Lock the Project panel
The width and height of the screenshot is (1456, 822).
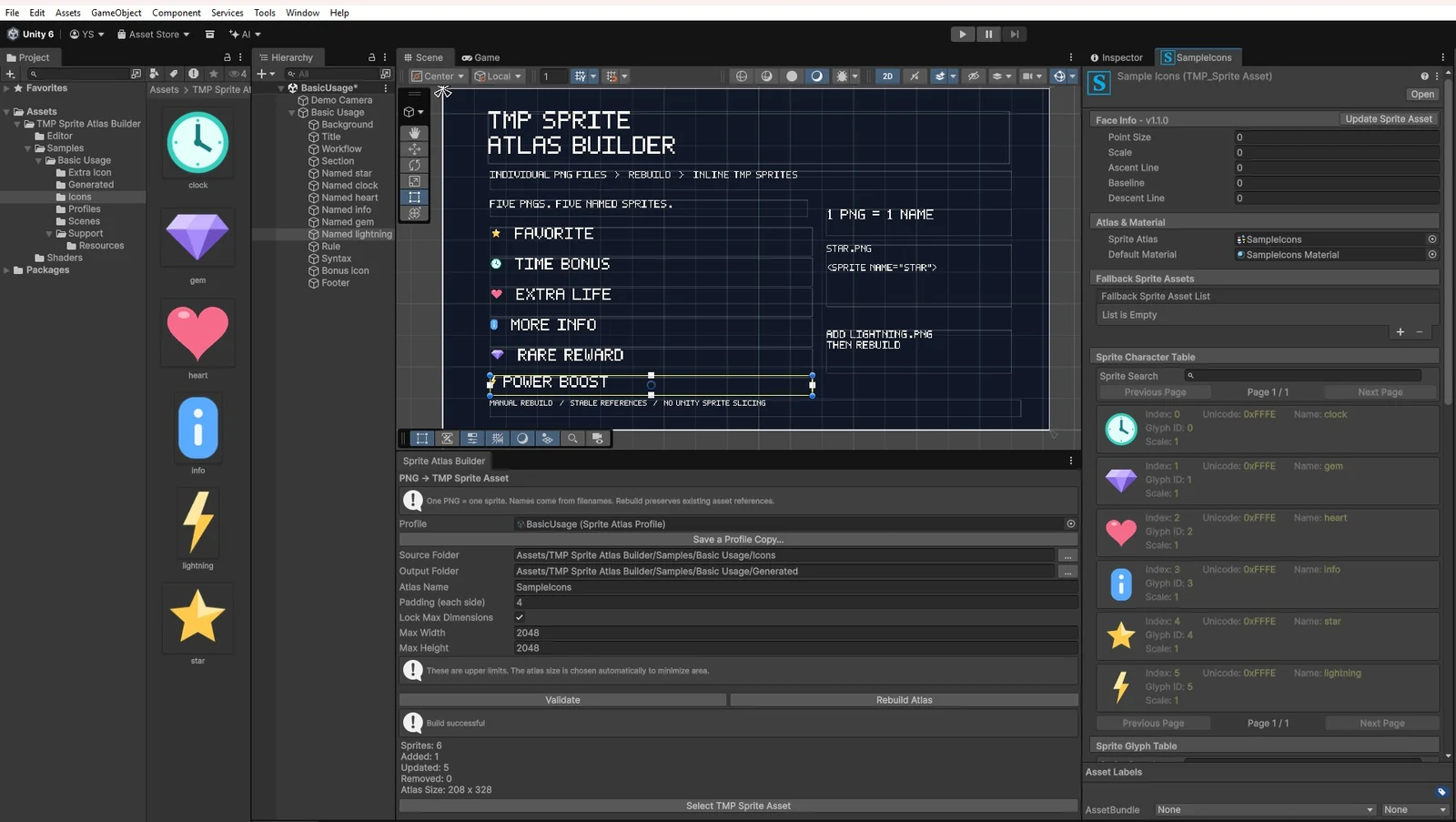227,57
